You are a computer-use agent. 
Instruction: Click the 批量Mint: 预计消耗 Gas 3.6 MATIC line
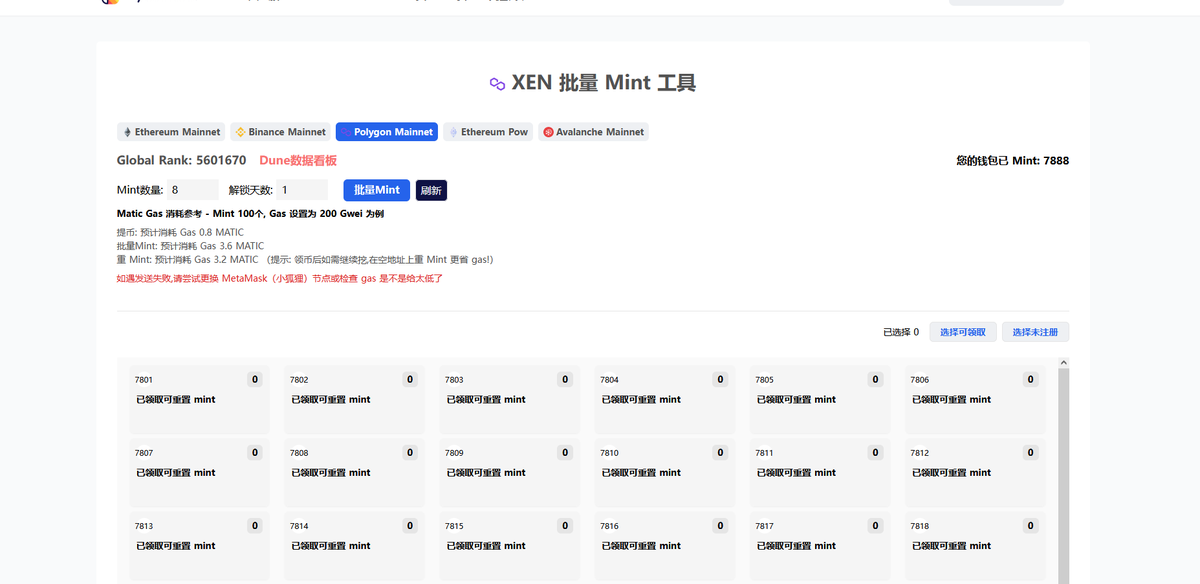(x=190, y=246)
